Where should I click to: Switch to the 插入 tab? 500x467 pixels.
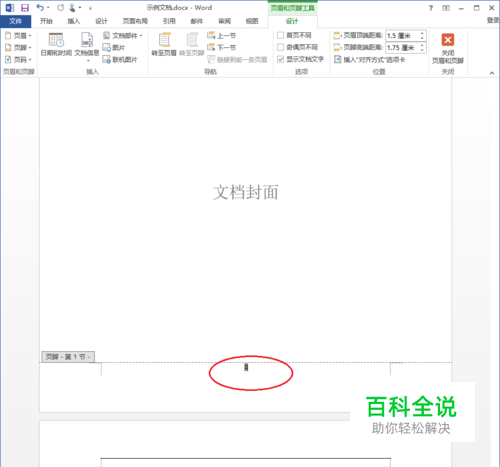pos(74,21)
